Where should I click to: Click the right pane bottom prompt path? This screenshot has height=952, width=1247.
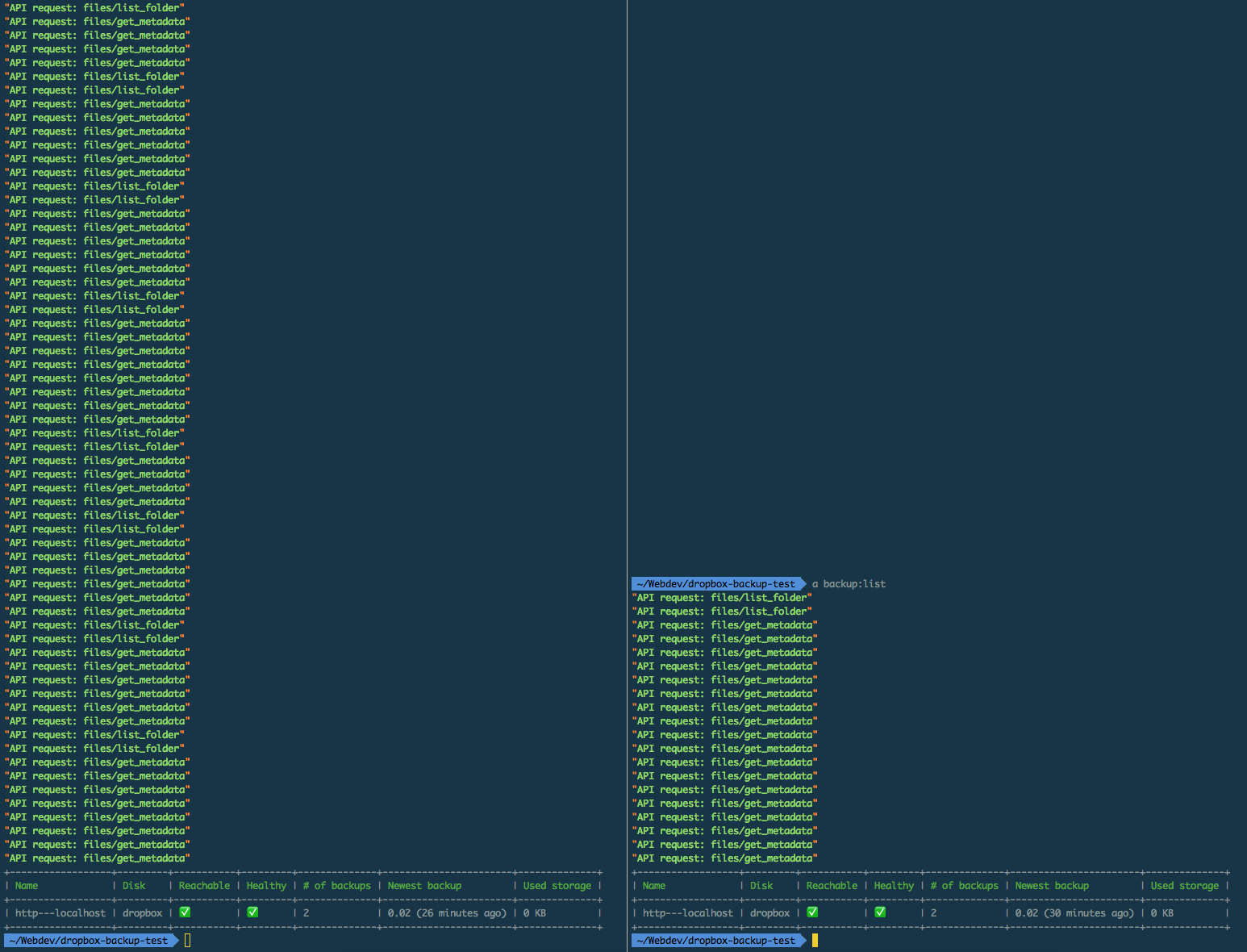coord(716,941)
